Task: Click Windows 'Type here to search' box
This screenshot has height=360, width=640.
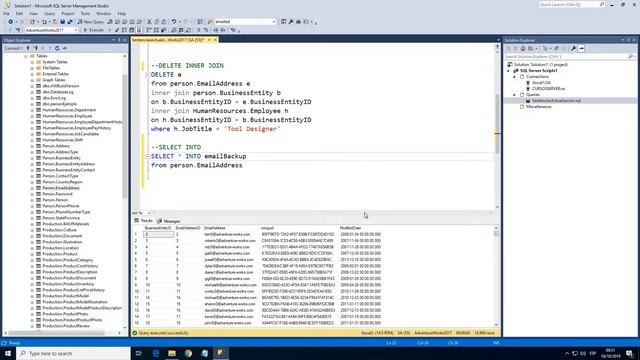Action: click(73, 353)
